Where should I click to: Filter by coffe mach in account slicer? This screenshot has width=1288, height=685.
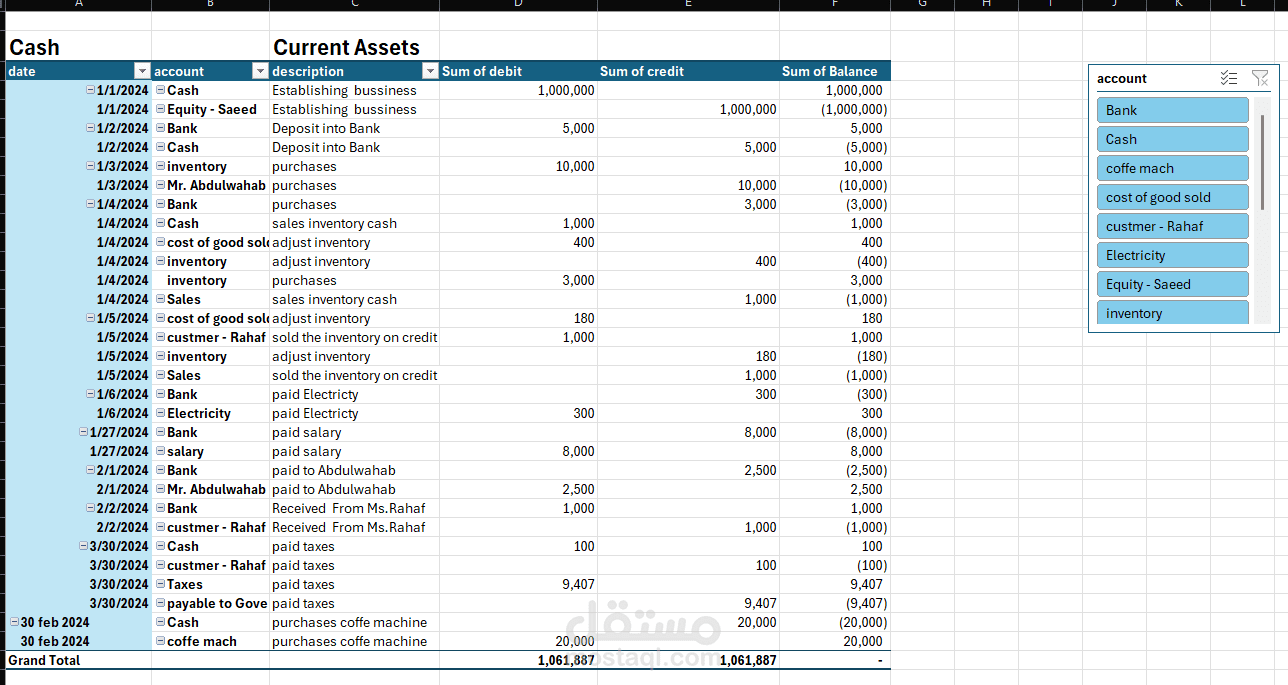coord(1172,168)
